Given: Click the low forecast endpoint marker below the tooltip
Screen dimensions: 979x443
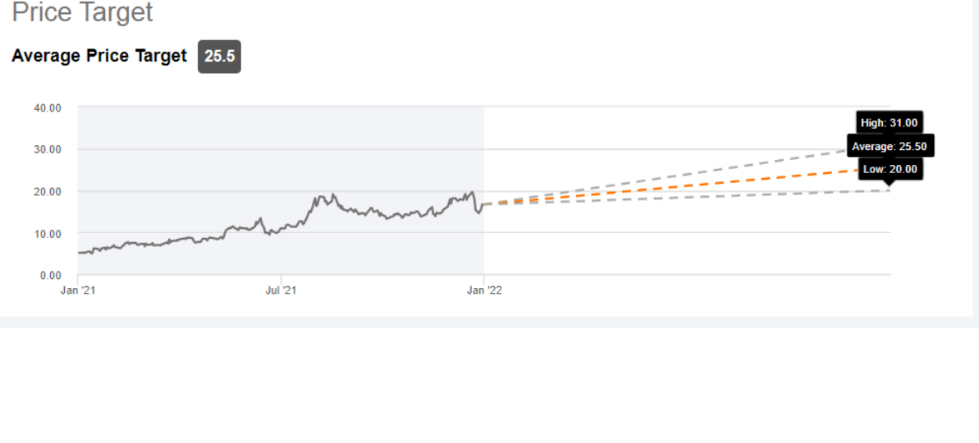Looking at the screenshot, I should pyautogui.click(x=890, y=190).
